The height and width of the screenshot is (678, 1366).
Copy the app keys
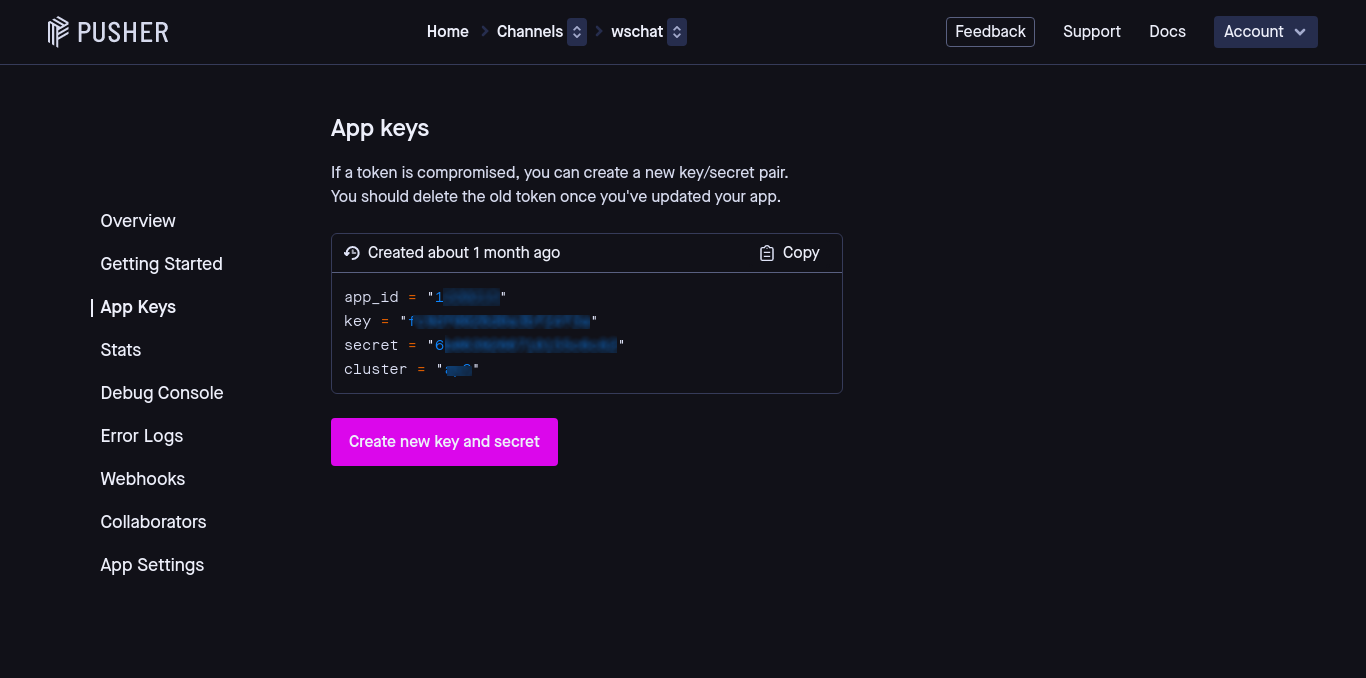790,253
